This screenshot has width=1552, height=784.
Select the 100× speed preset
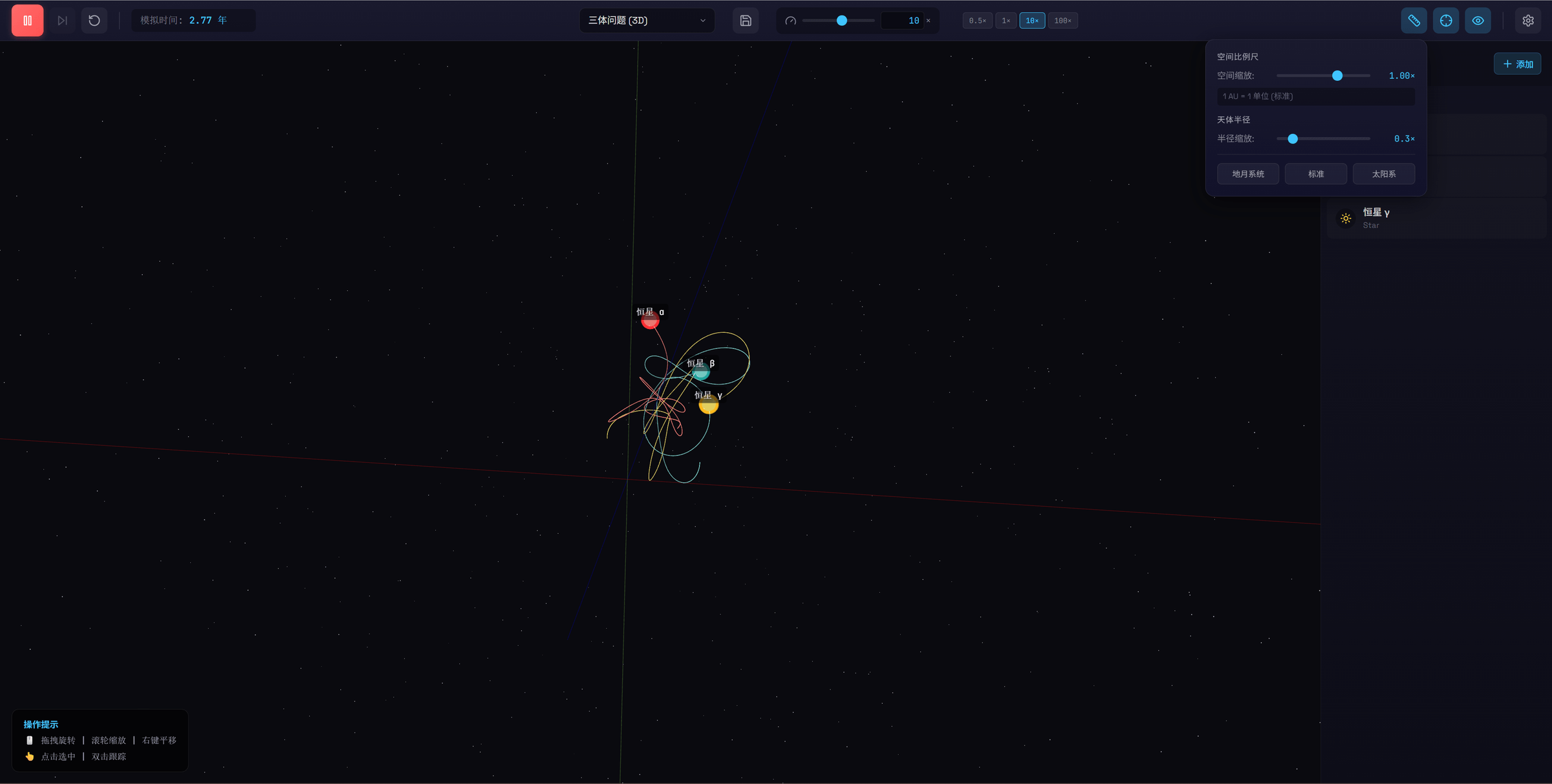click(1062, 21)
